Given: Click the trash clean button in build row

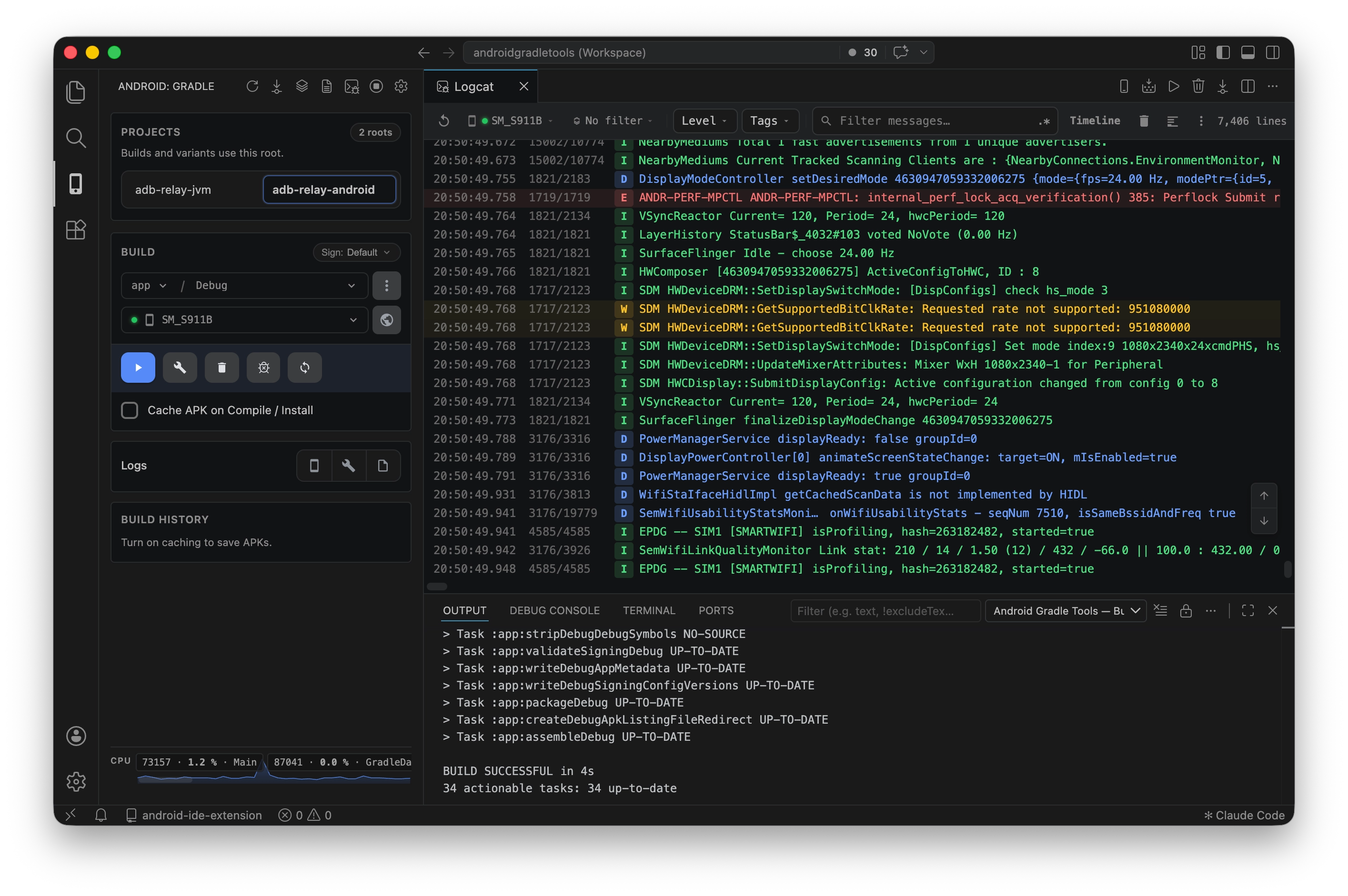Looking at the screenshot, I should (x=222, y=368).
